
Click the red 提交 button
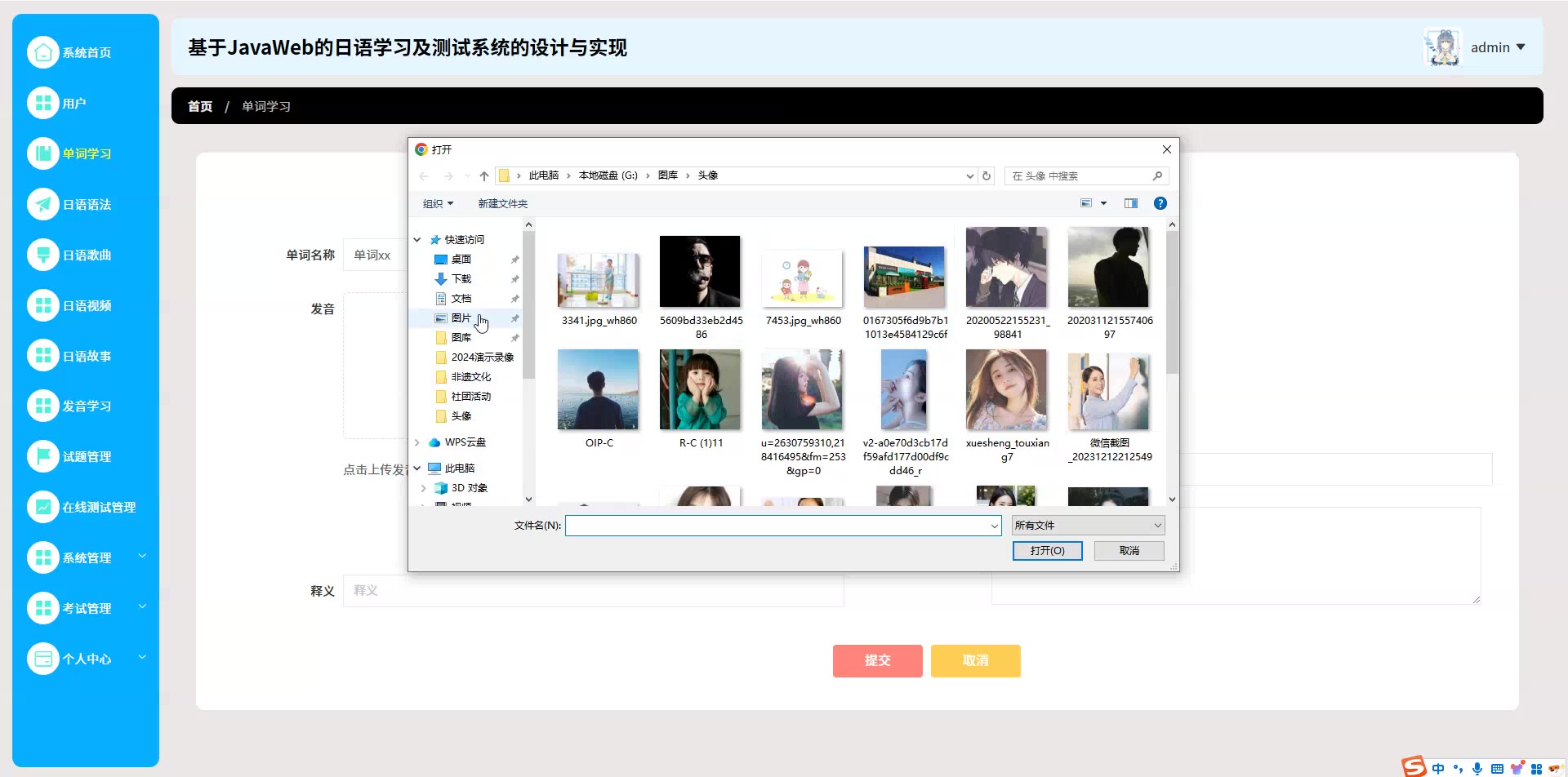point(877,660)
